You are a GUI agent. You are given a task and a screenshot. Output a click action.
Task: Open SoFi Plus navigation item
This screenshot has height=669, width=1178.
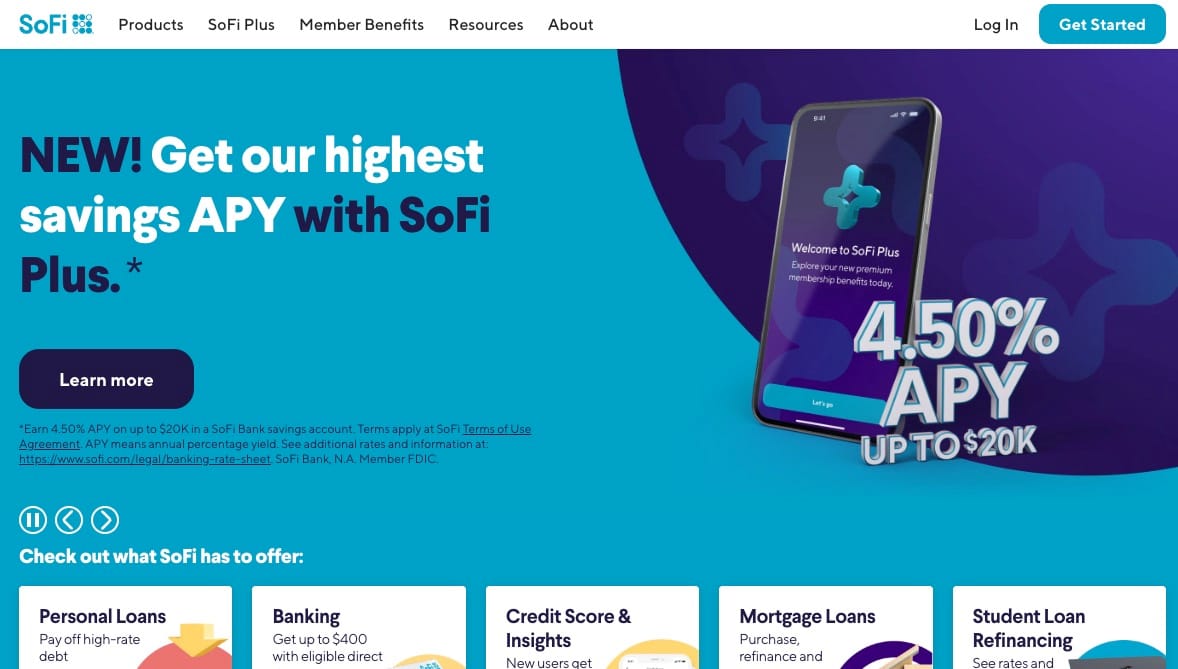pyautogui.click(x=241, y=25)
